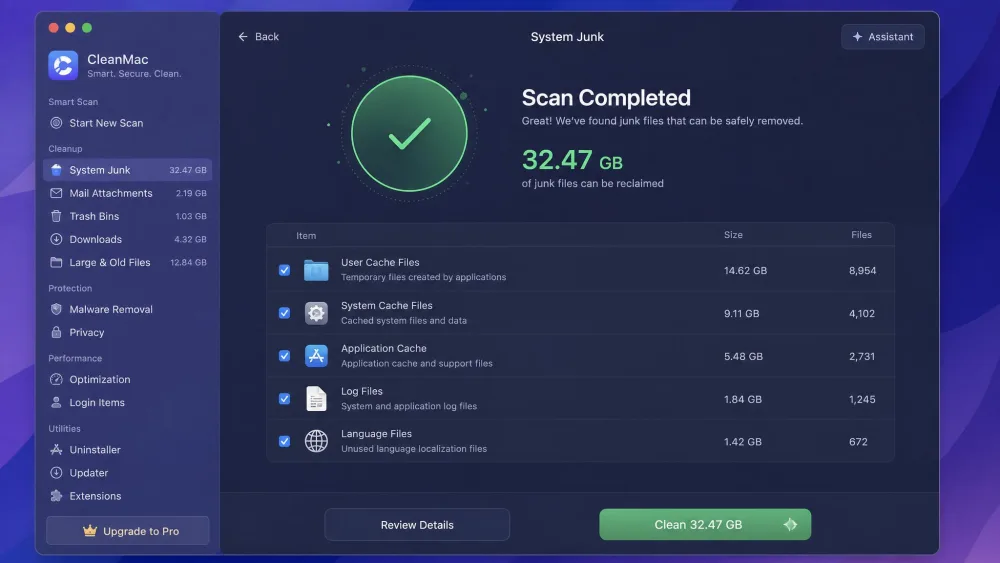Viewport: 1000px width, 563px height.
Task: Click the 1,245 files count
Action: (862, 398)
